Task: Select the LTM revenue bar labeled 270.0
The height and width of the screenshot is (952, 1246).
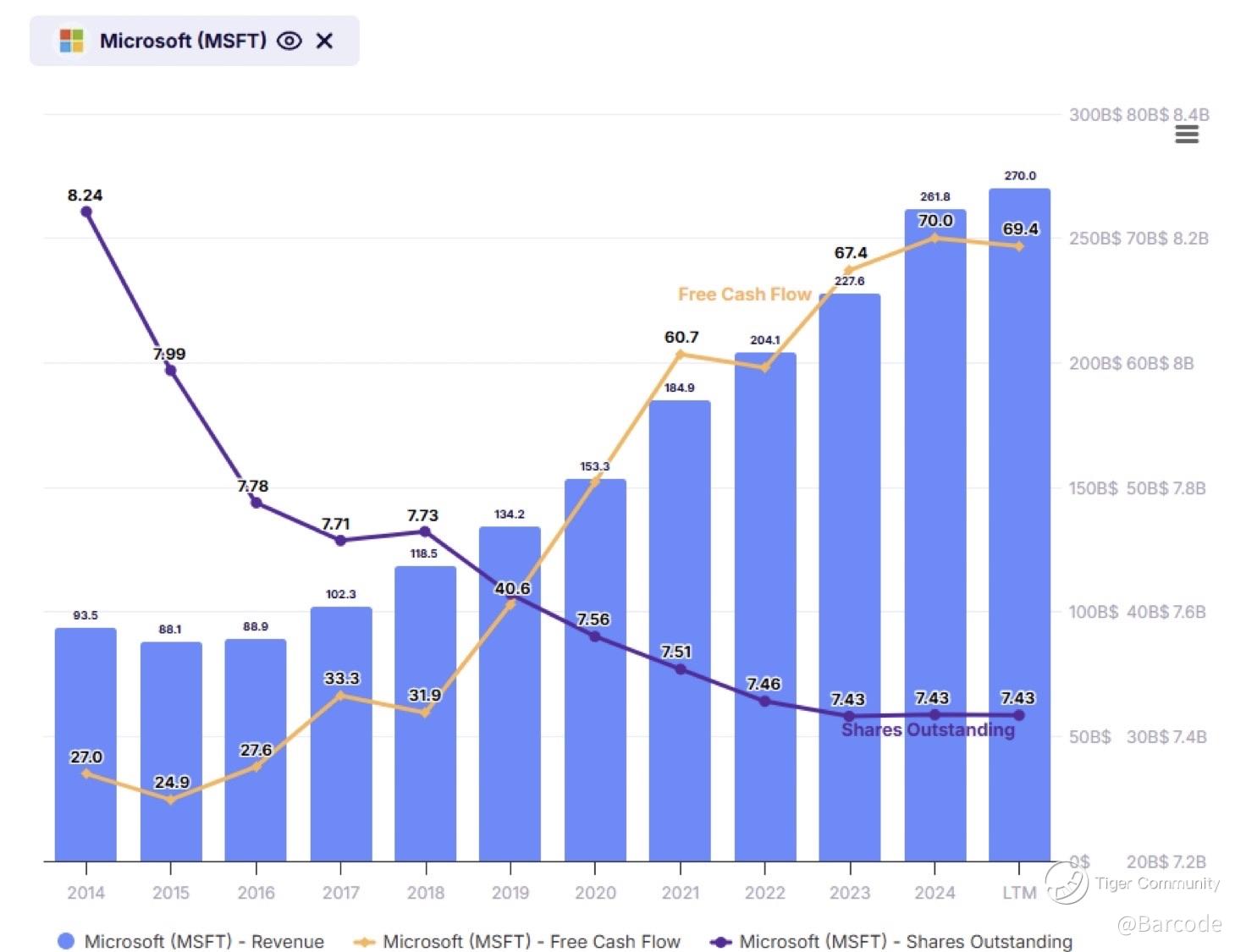Action: click(1019, 525)
